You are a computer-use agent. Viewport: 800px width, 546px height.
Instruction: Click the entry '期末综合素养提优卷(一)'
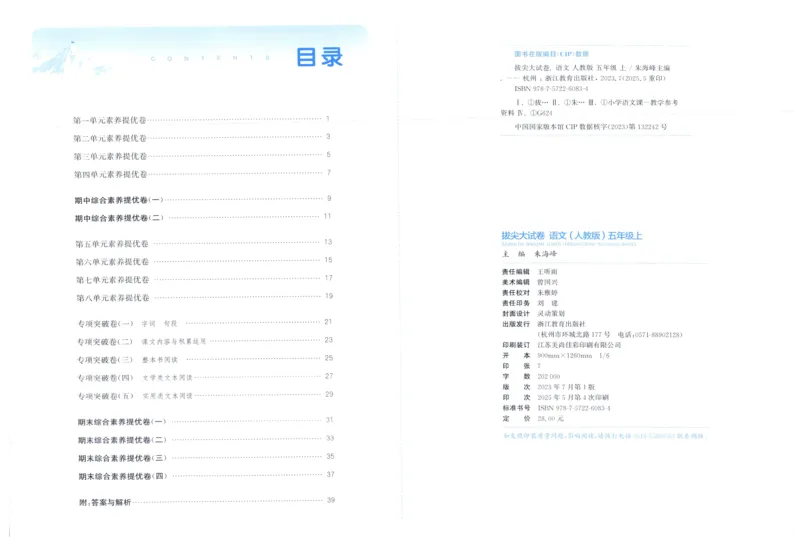[x=122, y=422]
